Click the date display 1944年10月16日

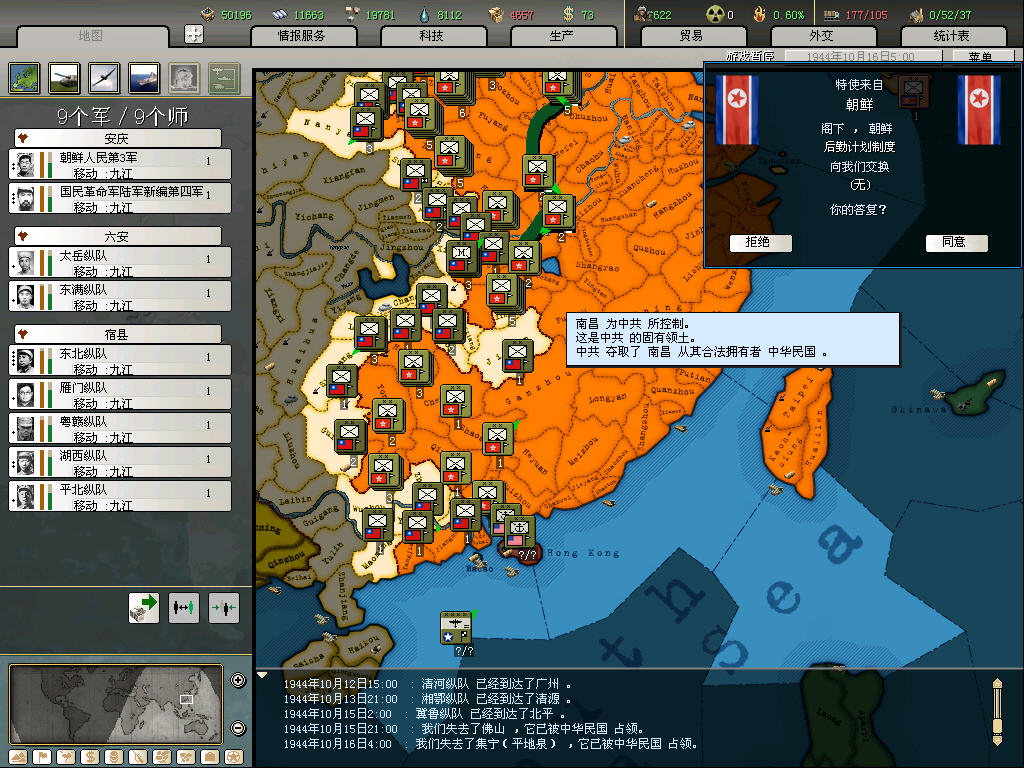pos(863,56)
